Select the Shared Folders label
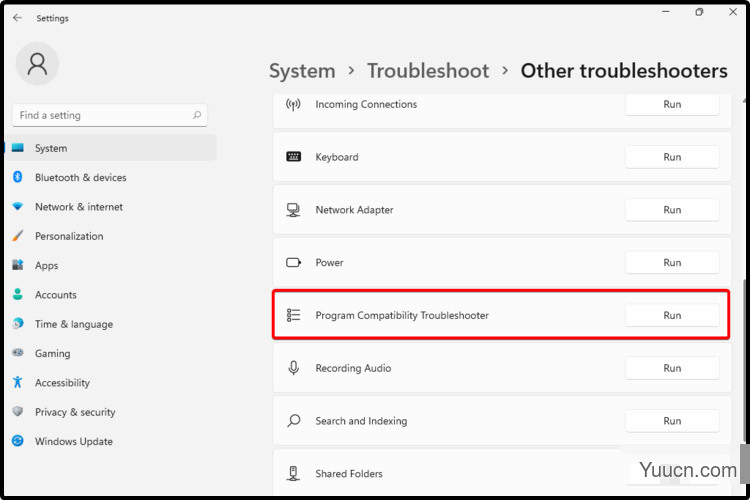 pos(349,474)
